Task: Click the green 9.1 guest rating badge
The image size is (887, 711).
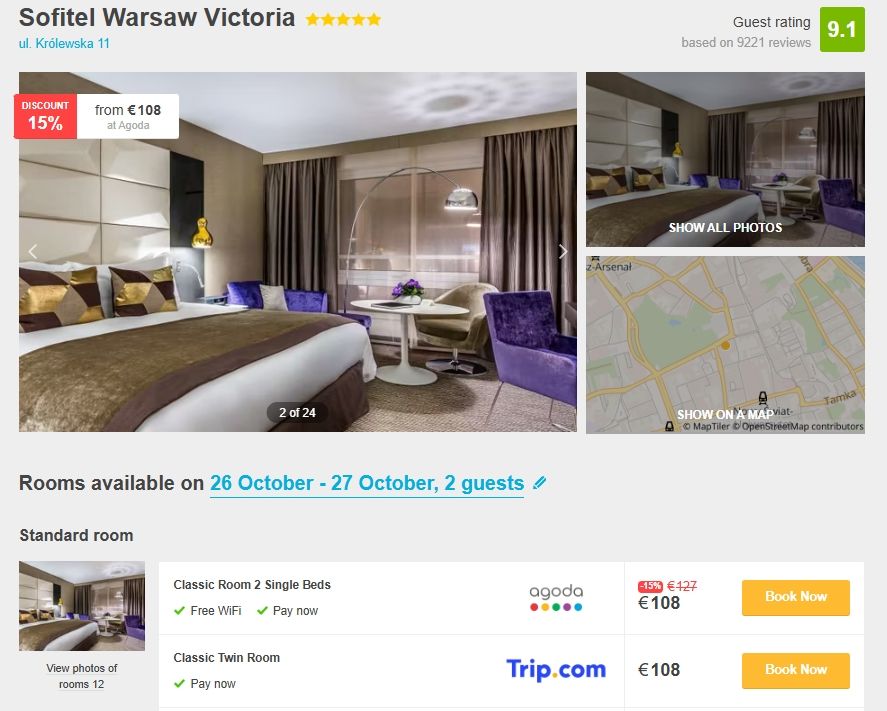Action: point(842,29)
